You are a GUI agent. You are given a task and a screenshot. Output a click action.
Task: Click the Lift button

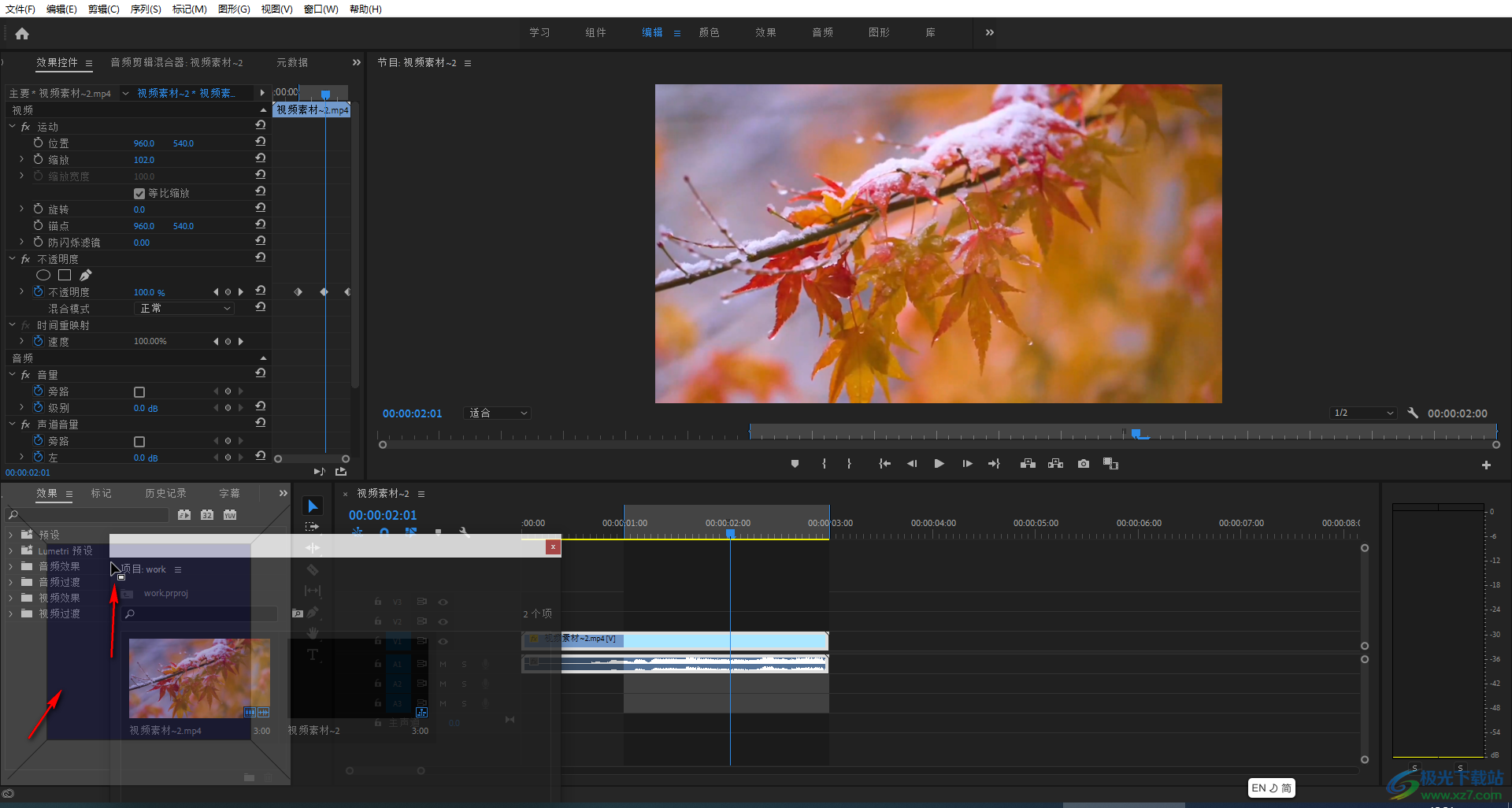coord(1028,464)
